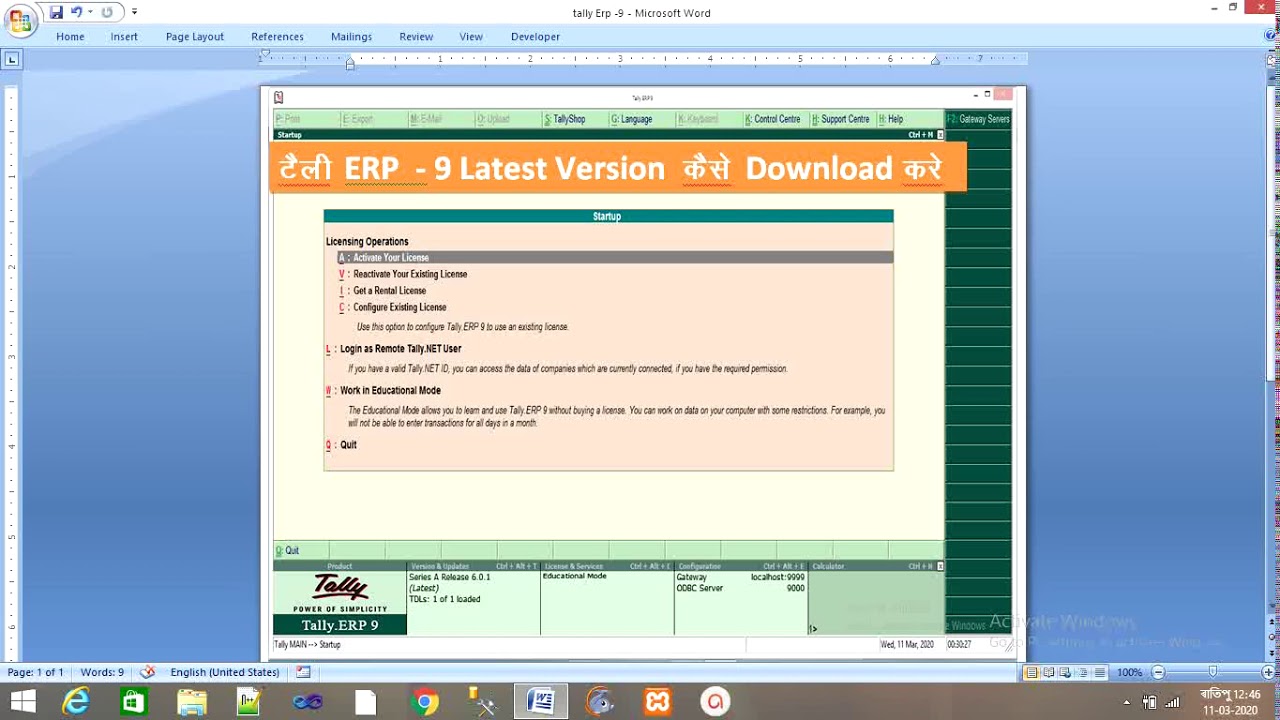This screenshot has width=1280, height=720.
Task: Open File Explorer from taskbar
Action: 191,702
